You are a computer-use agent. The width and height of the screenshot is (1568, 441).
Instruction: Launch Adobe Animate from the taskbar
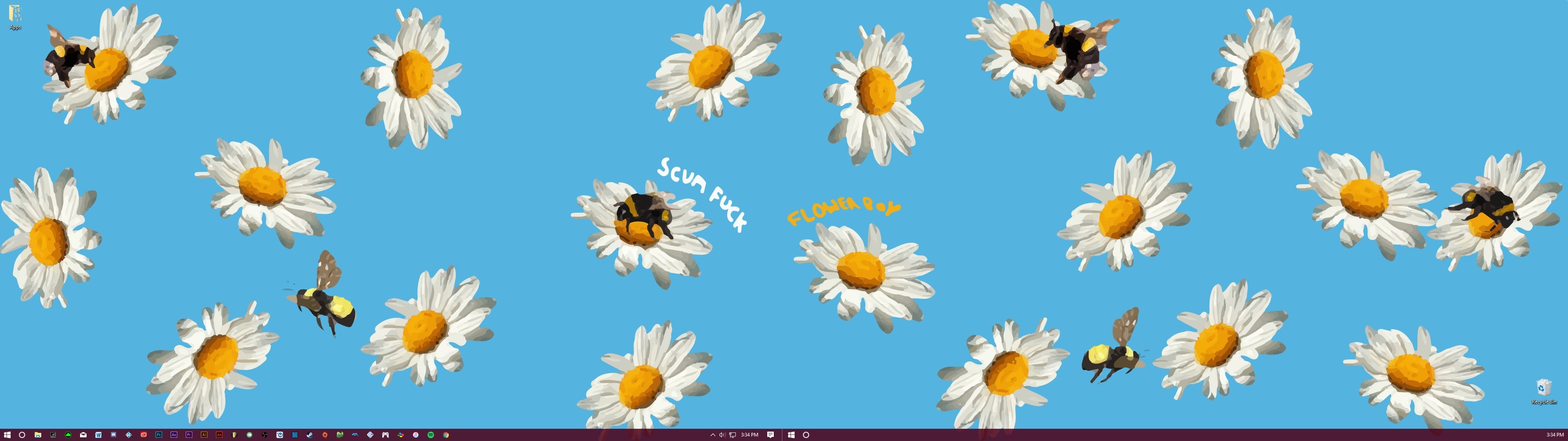[219, 435]
